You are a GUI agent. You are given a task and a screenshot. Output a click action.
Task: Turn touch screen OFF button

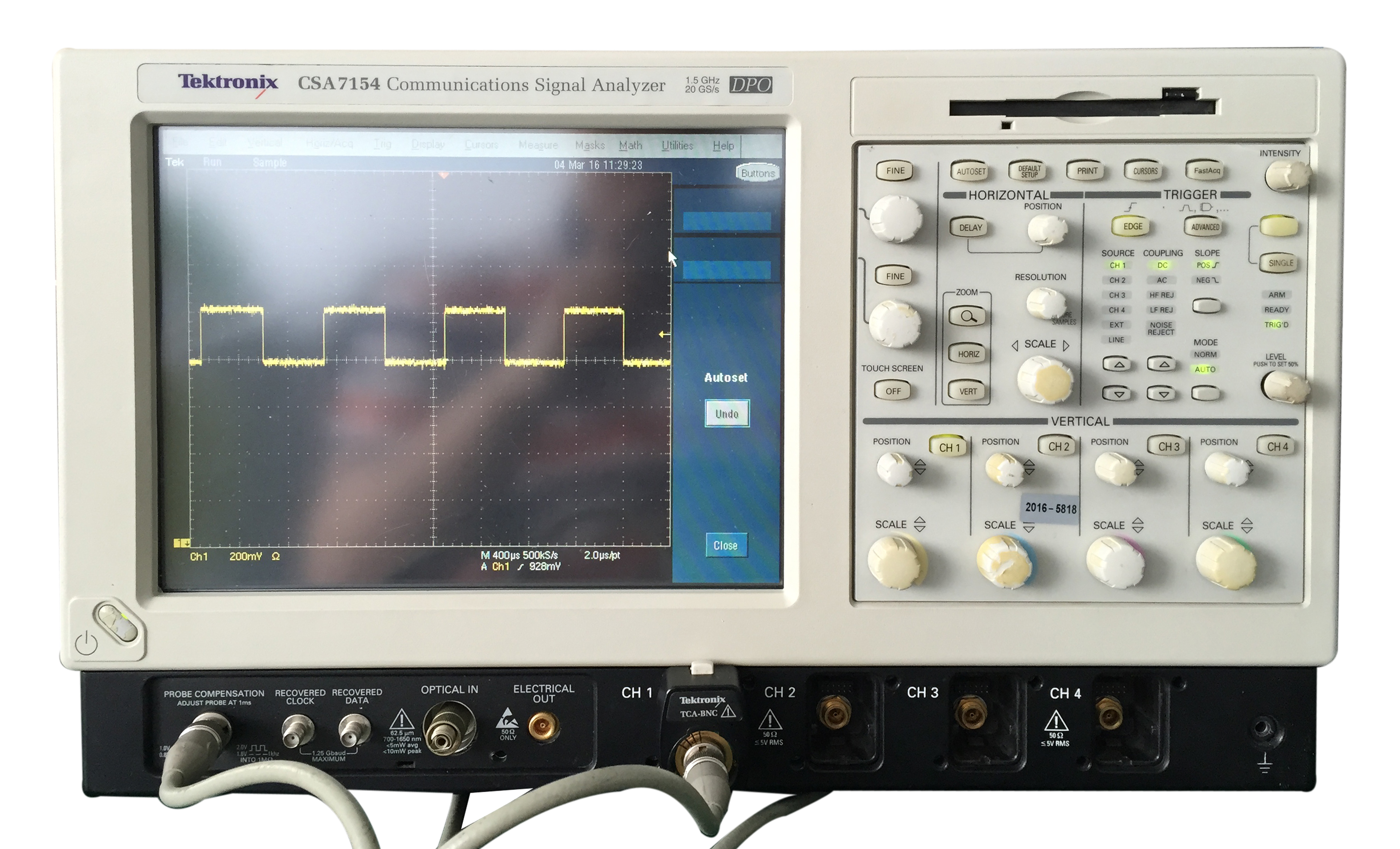[x=893, y=391]
